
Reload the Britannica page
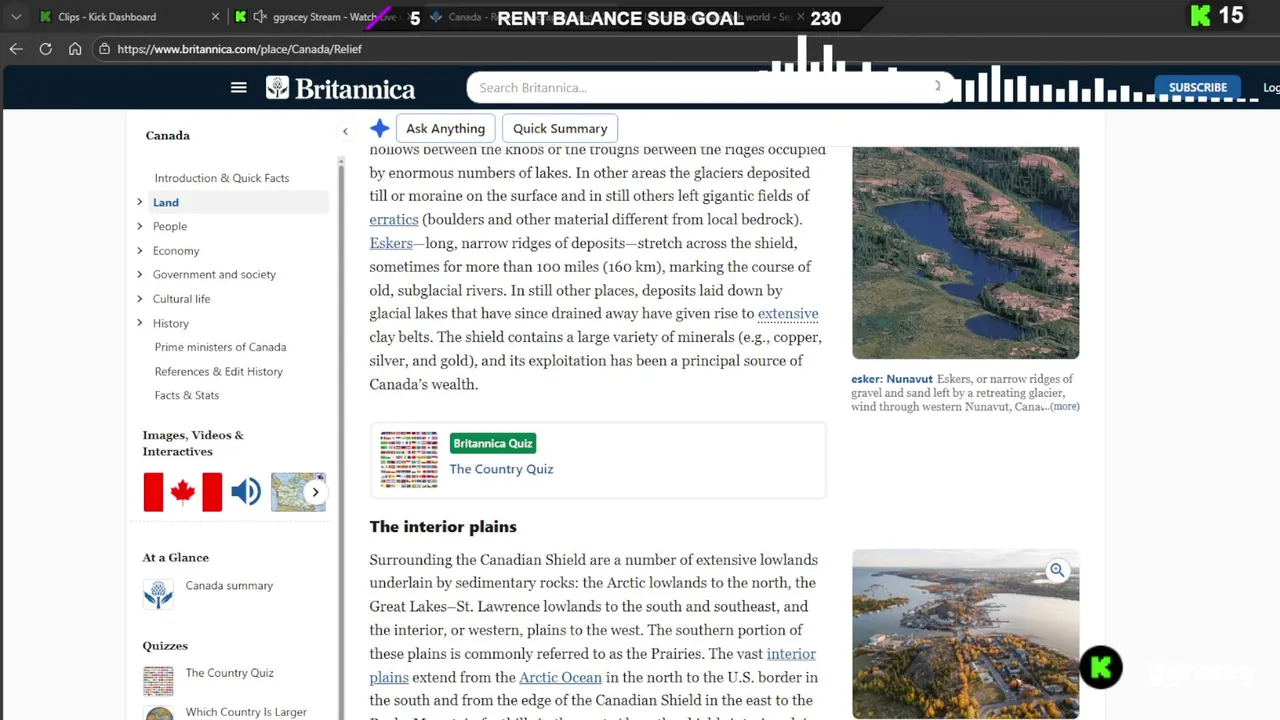45,48
